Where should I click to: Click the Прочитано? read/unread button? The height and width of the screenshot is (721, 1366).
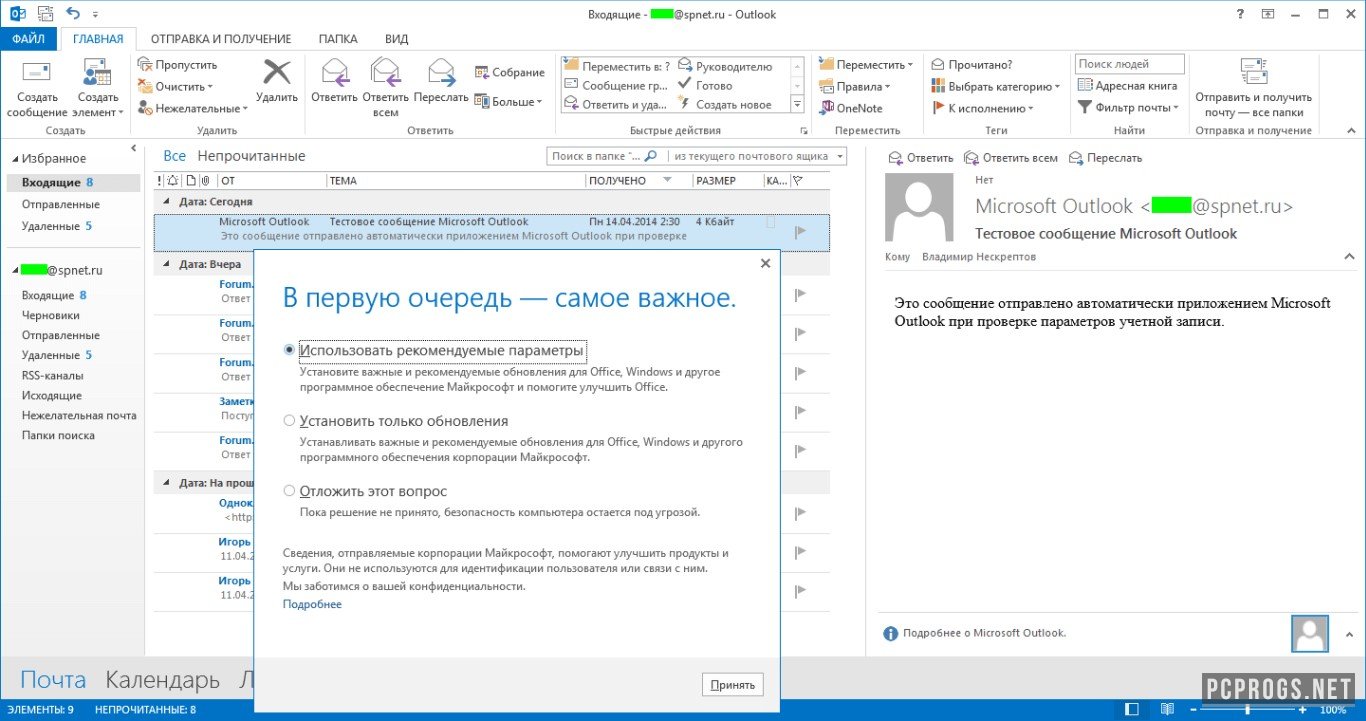(972, 65)
